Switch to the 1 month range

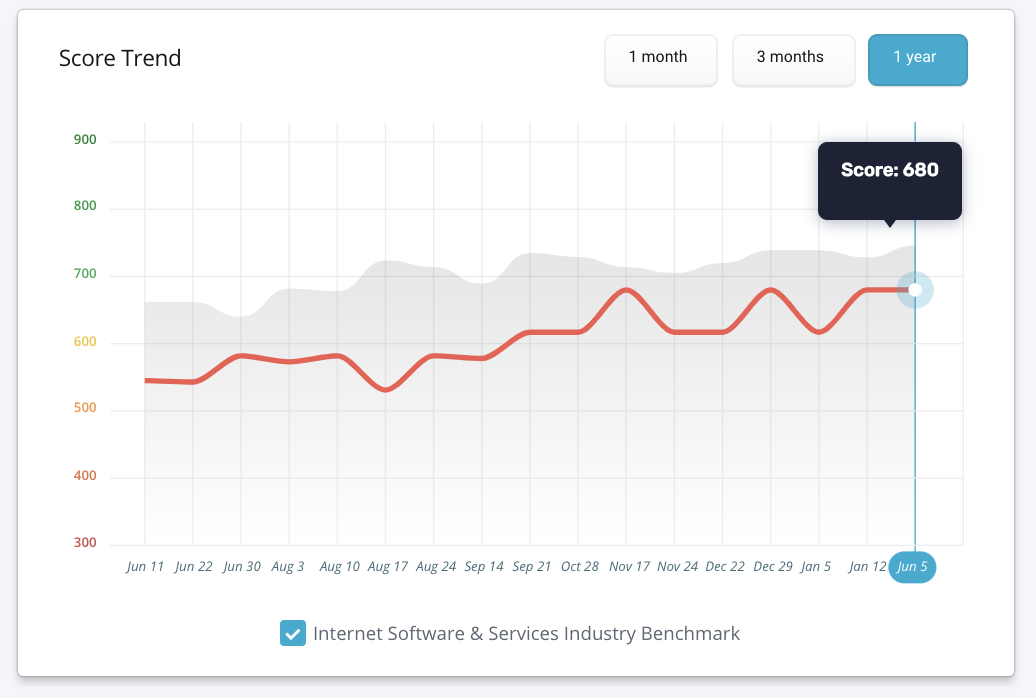(x=660, y=59)
